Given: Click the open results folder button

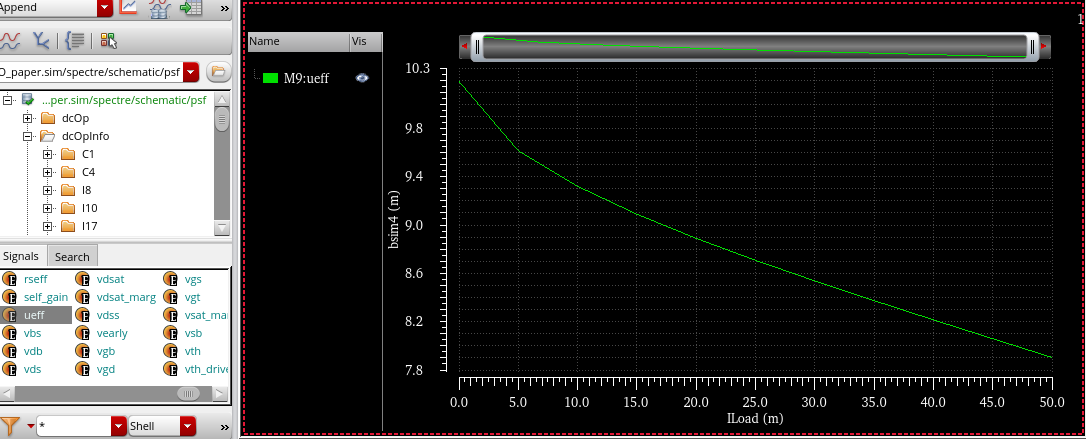Looking at the screenshot, I should (218, 71).
